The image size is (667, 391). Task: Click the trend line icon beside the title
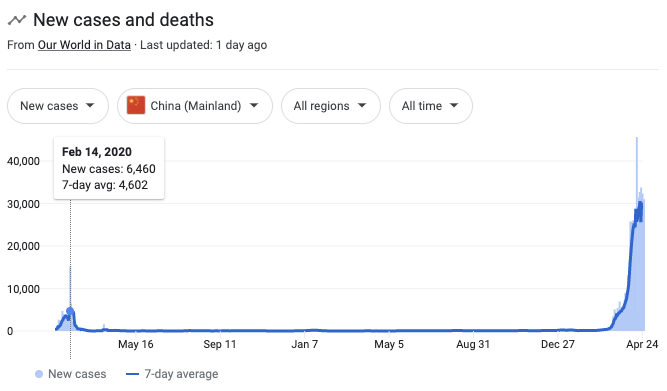17,20
